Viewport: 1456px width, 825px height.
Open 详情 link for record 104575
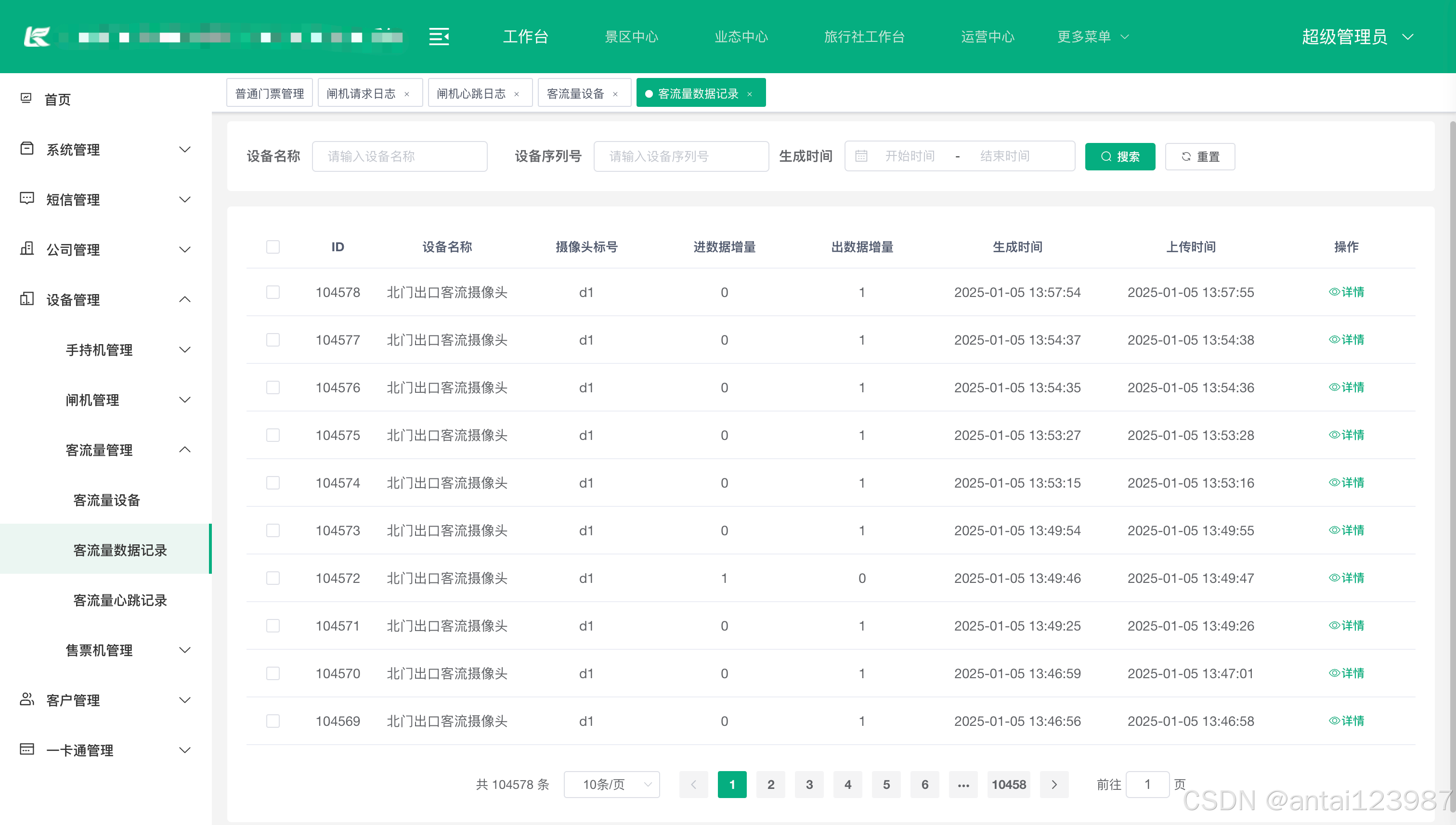click(1346, 435)
